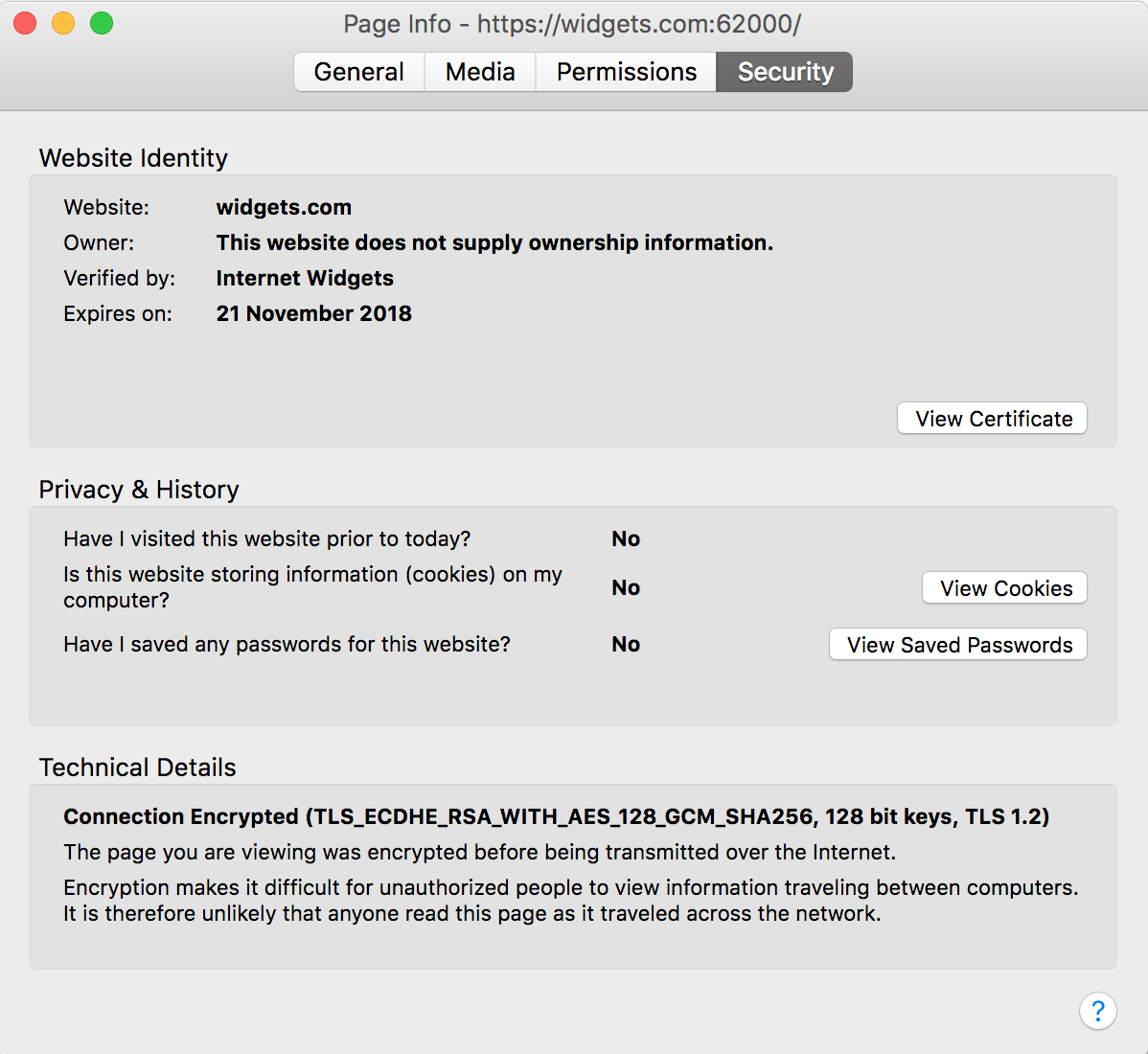Select the Security tab
Viewport: 1148px width, 1054px height.
784,71
